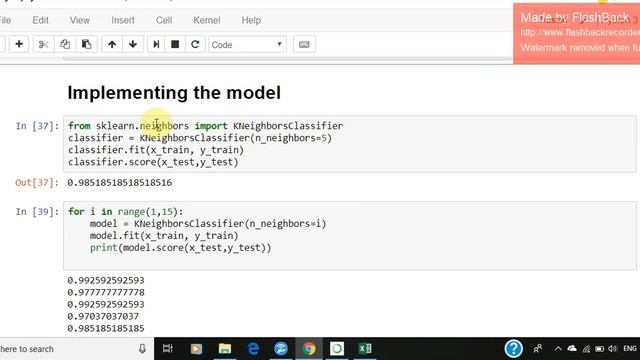Cut the selected cells with the scissors icon

click(x=43, y=44)
